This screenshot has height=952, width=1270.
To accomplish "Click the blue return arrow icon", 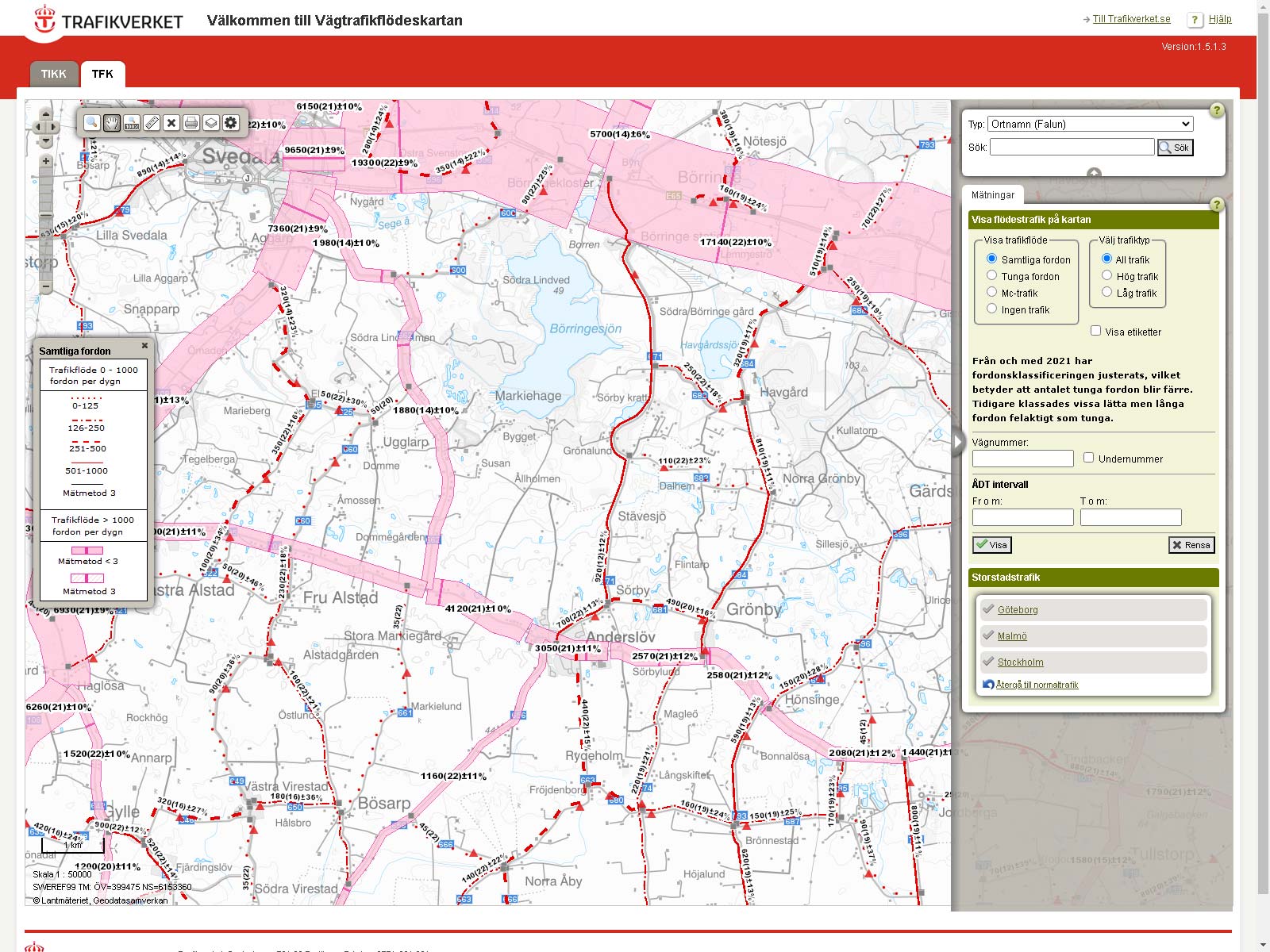I will pos(988,684).
